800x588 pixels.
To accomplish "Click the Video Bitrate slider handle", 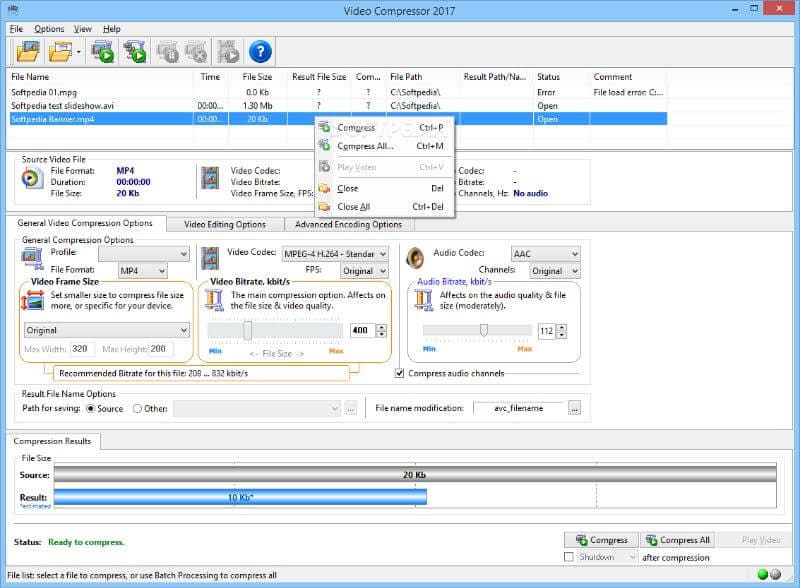I will [248, 330].
